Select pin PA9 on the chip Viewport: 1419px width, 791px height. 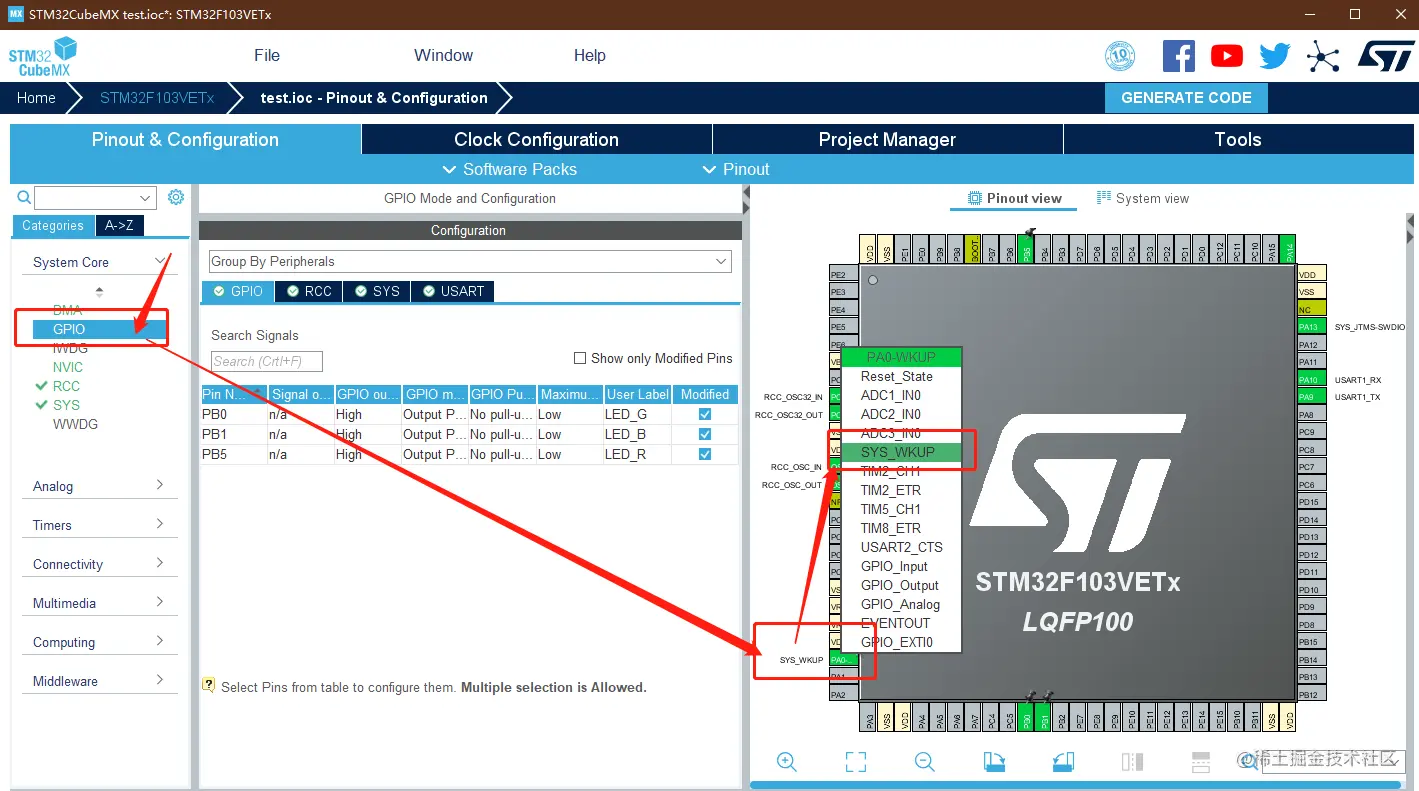(x=1311, y=397)
